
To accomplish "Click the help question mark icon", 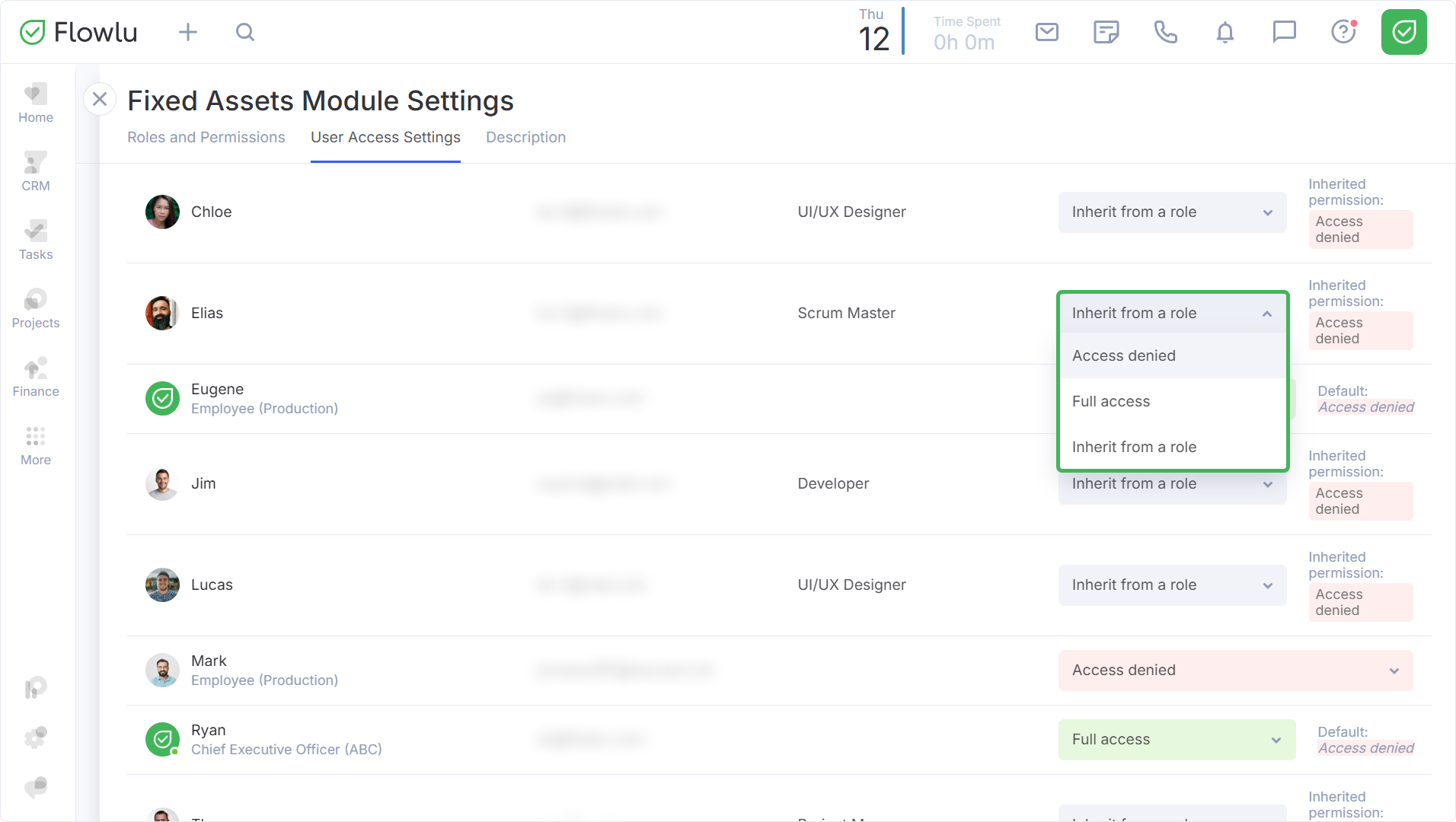I will (x=1343, y=32).
